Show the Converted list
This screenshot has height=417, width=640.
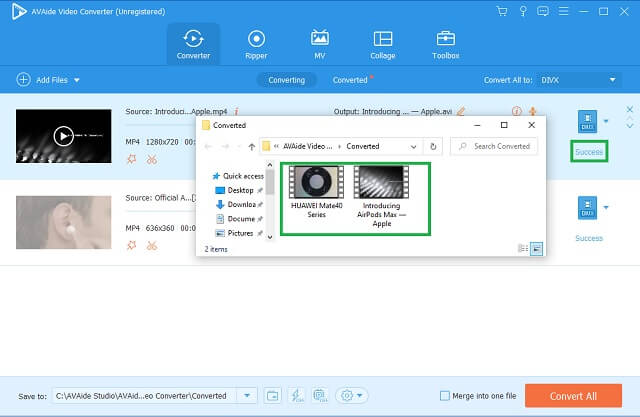click(x=350, y=80)
